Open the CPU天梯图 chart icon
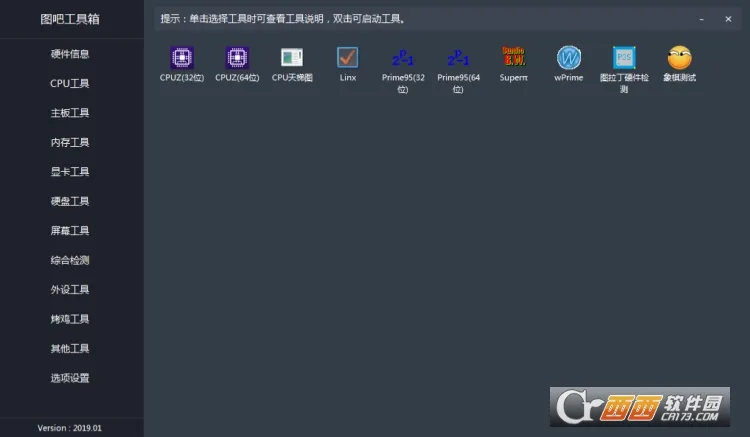Screen dimensions: 750x437 292,58
